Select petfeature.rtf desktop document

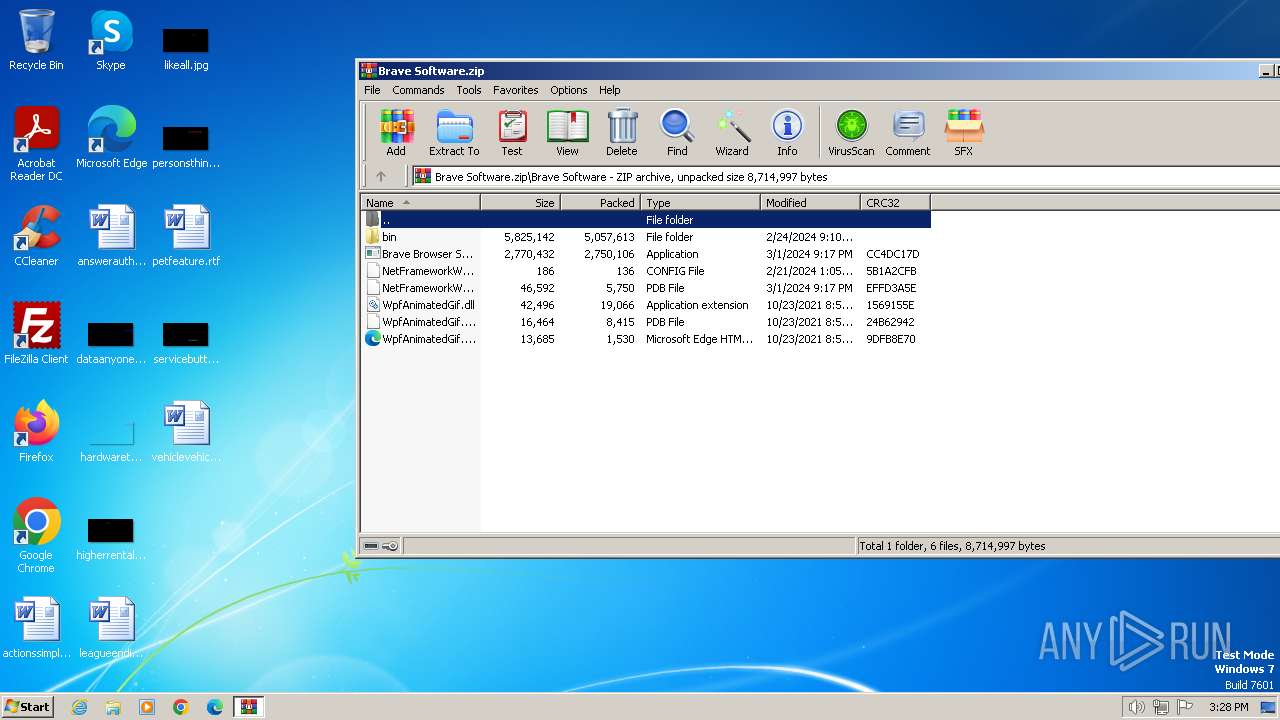tap(186, 236)
